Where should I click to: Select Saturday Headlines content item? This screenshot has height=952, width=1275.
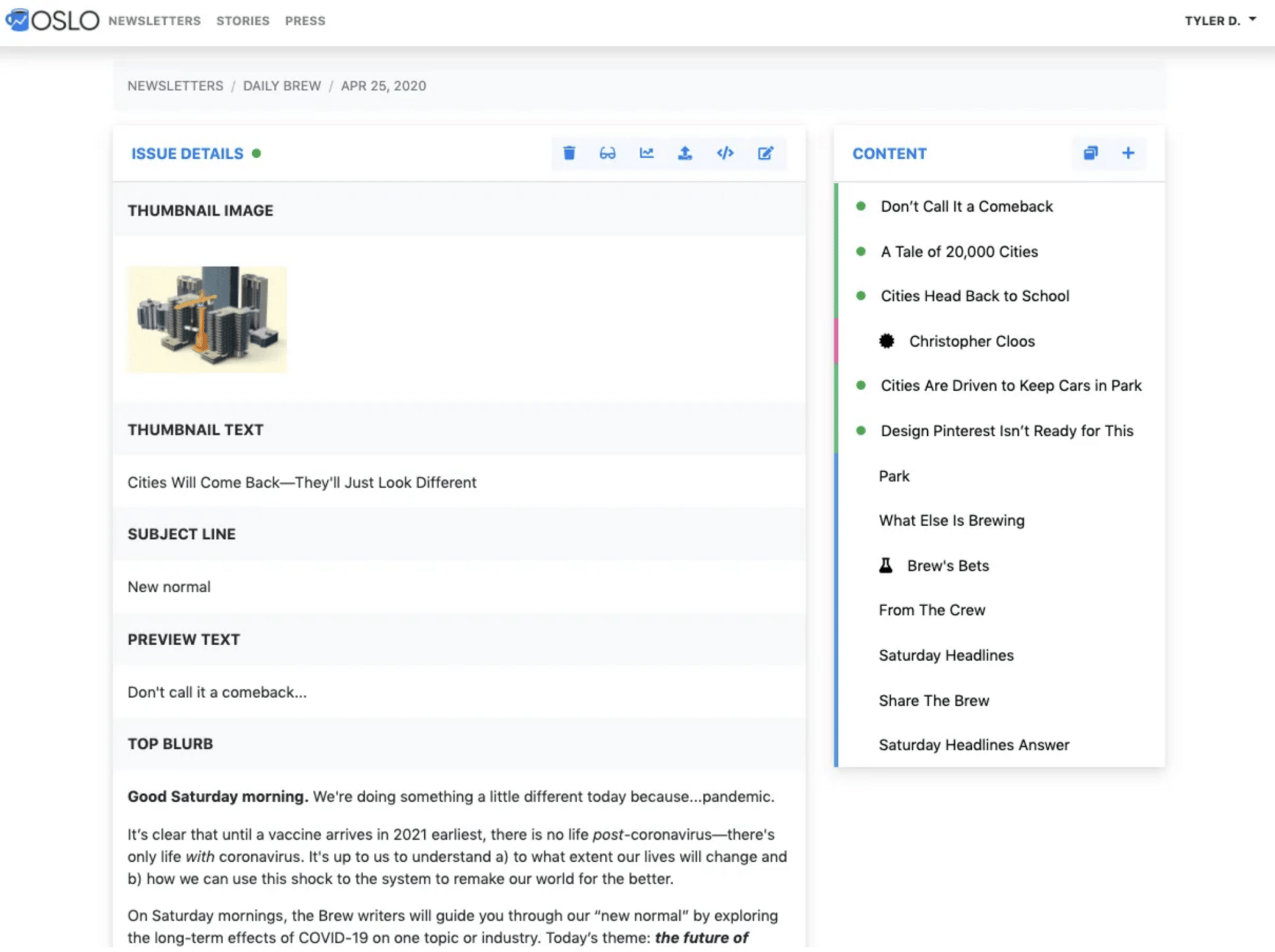[x=946, y=655]
